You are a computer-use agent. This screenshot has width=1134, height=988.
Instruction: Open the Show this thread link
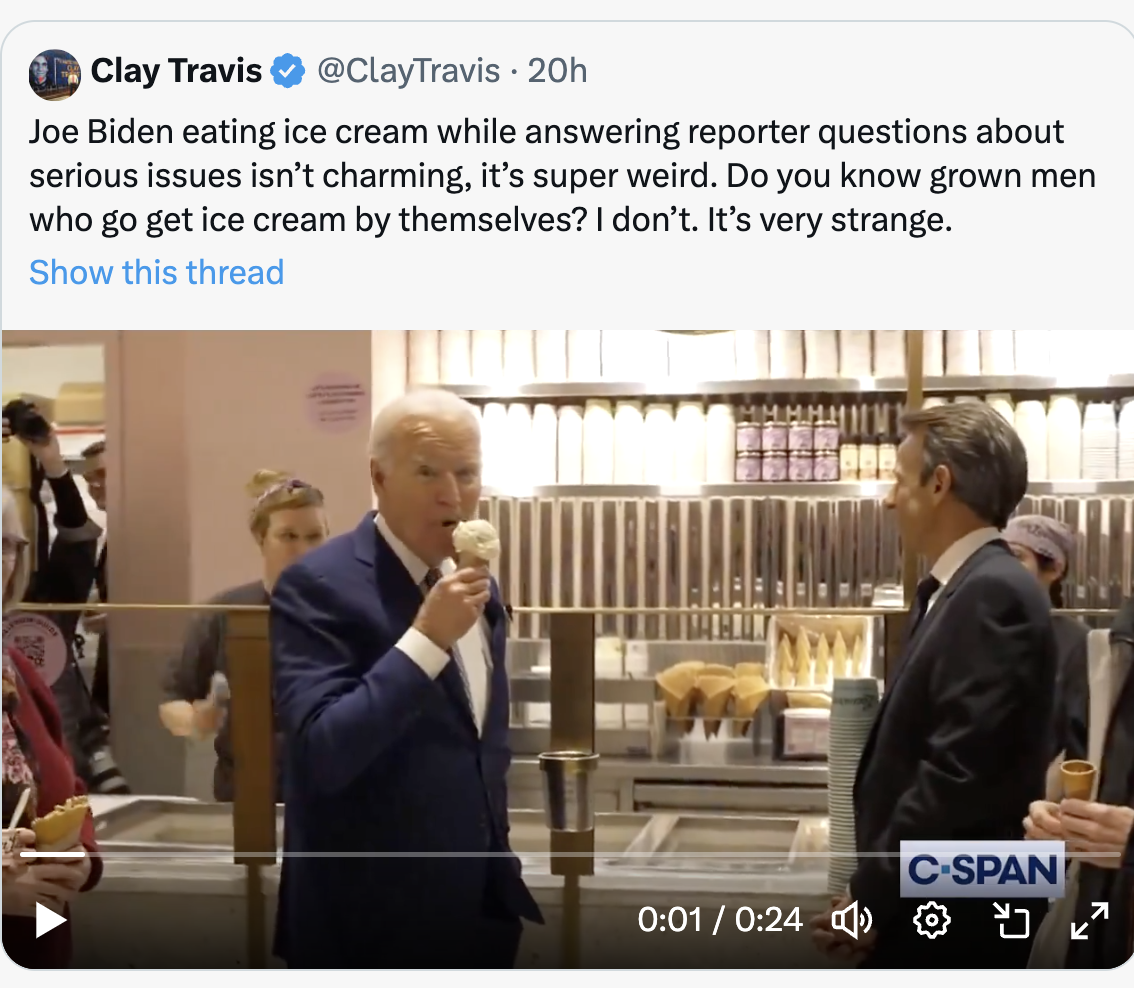click(156, 272)
